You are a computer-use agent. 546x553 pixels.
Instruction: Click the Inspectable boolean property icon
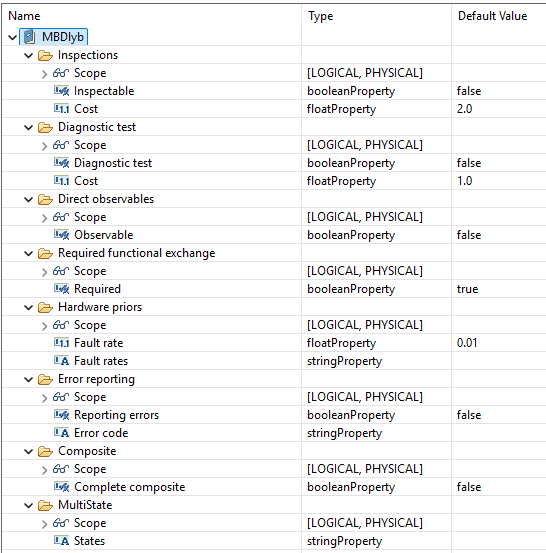[x=61, y=91]
